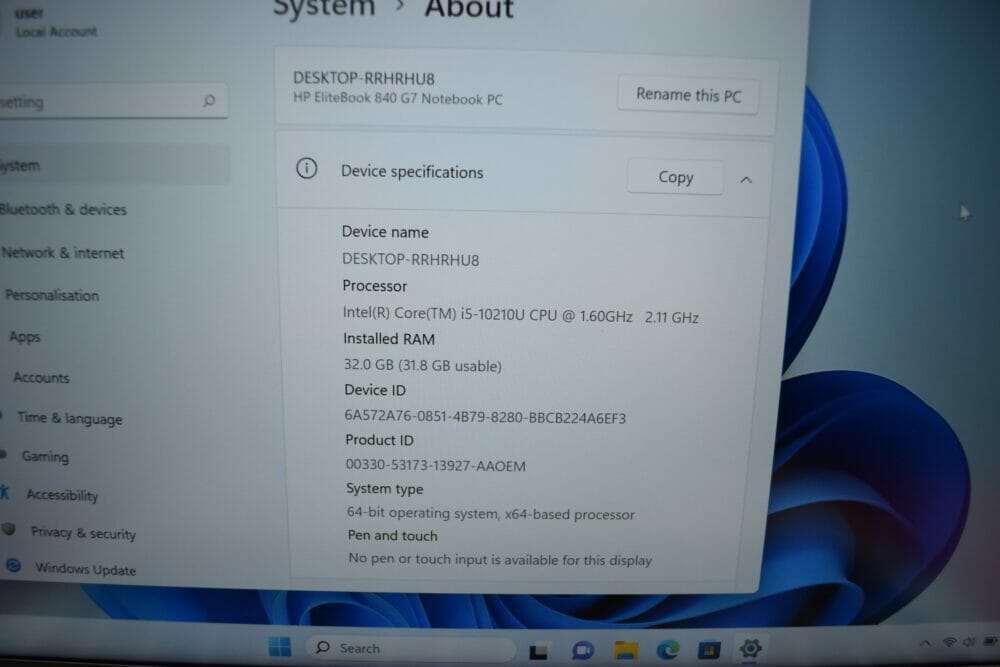Show hidden system tray icons
Viewport: 1000px width, 667px height.
pyautogui.click(x=925, y=643)
